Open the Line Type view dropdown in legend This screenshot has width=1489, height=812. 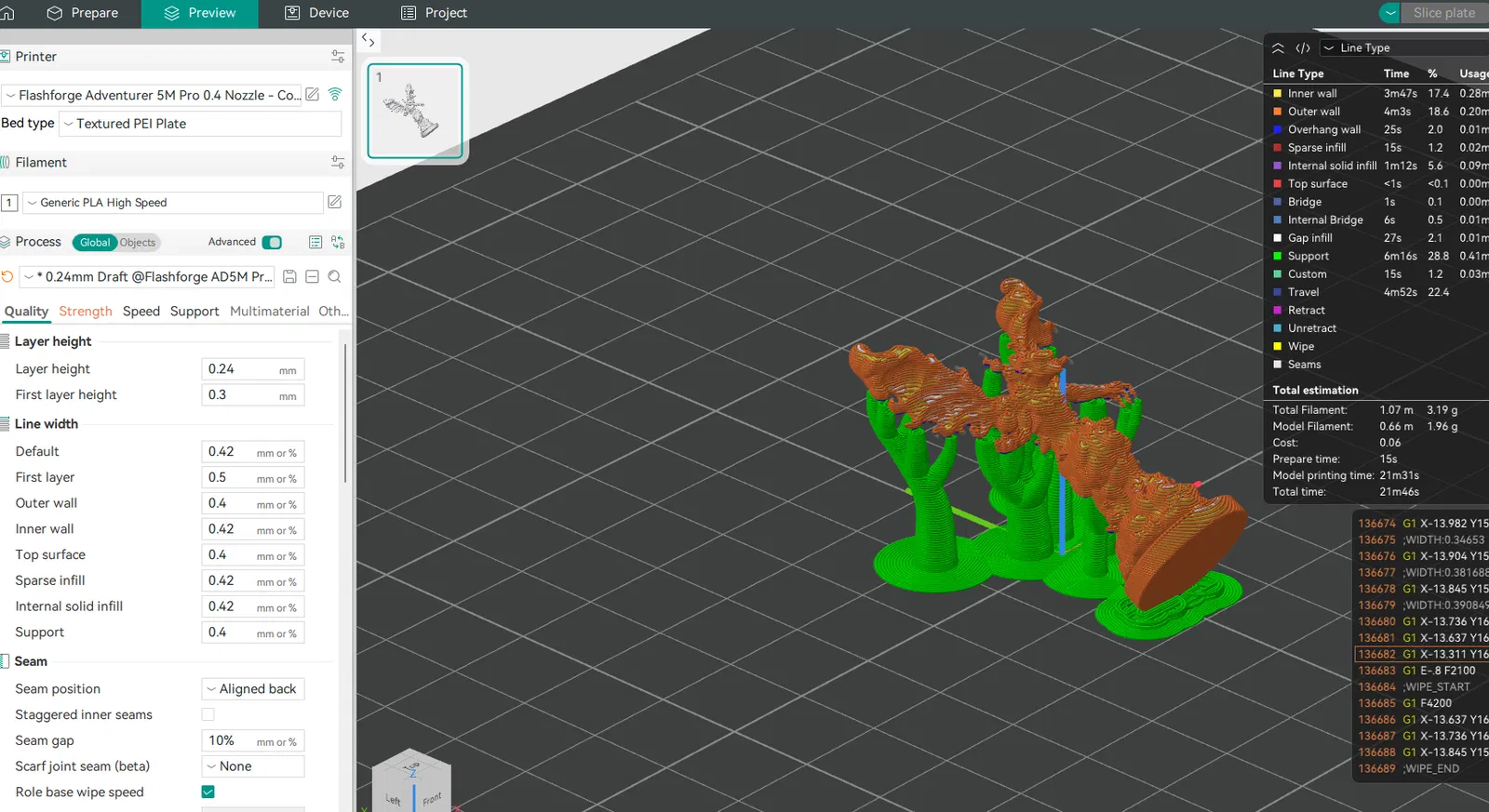pyautogui.click(x=1403, y=48)
